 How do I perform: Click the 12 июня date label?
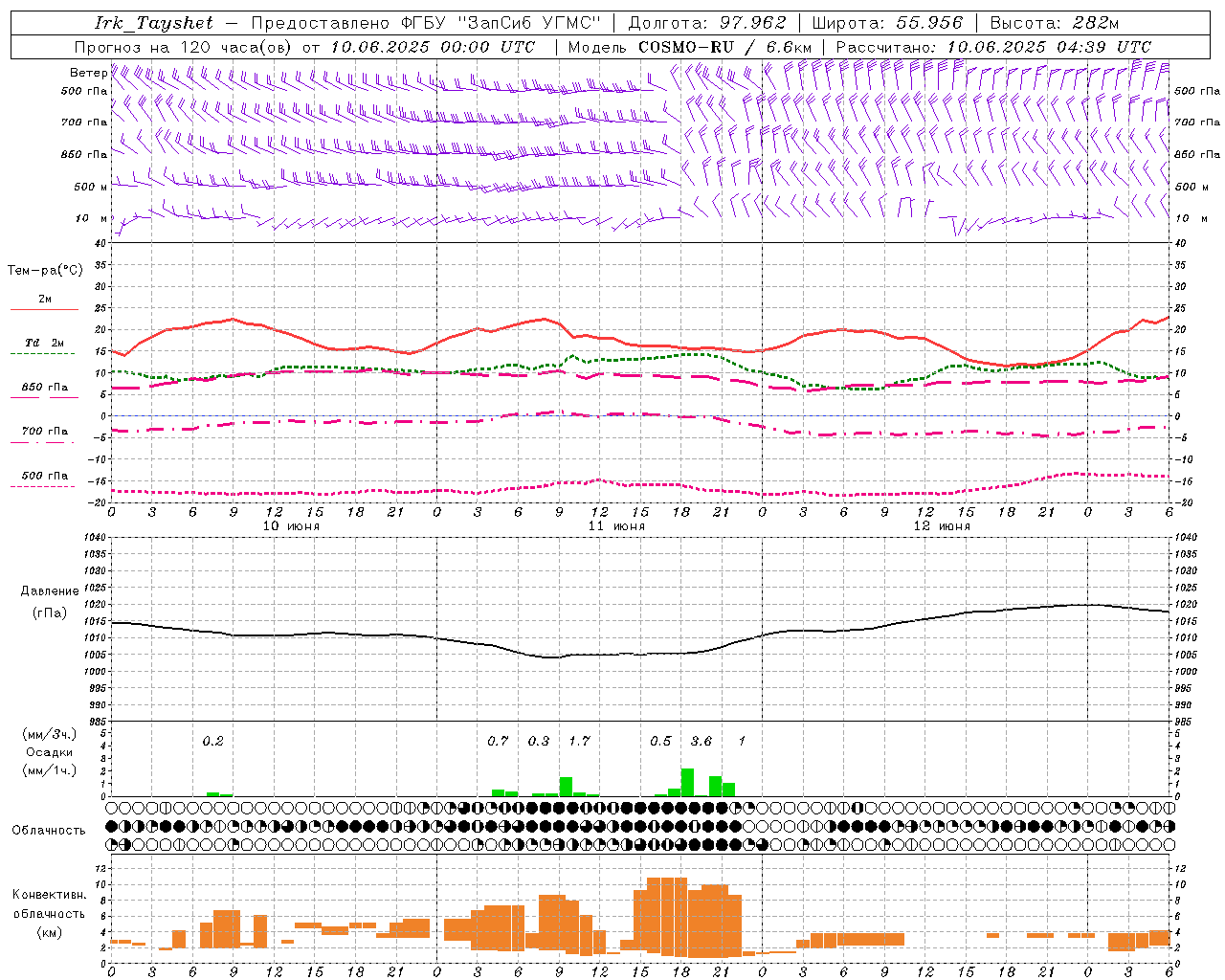click(942, 526)
